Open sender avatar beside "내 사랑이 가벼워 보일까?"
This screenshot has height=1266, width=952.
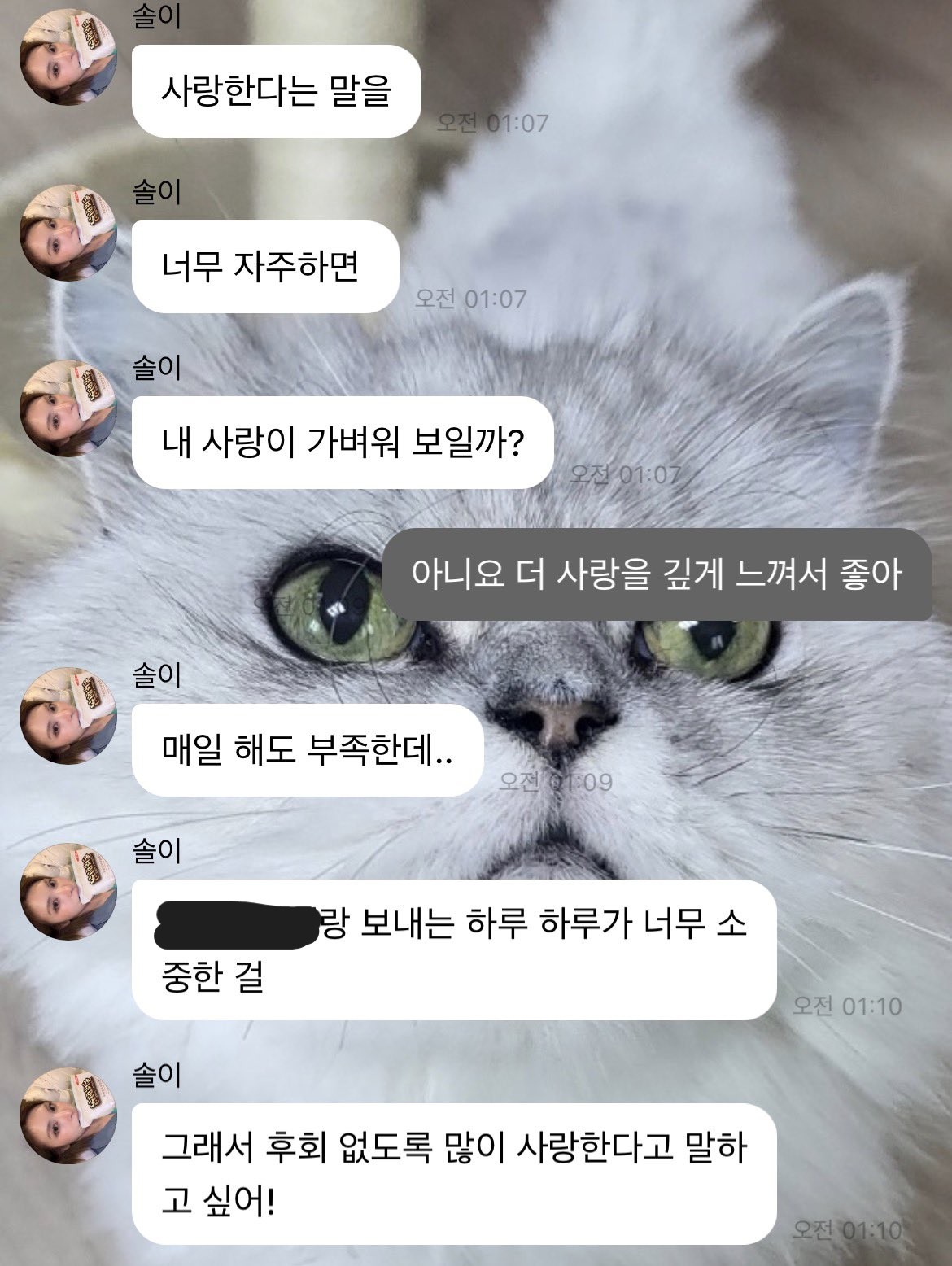[68, 408]
